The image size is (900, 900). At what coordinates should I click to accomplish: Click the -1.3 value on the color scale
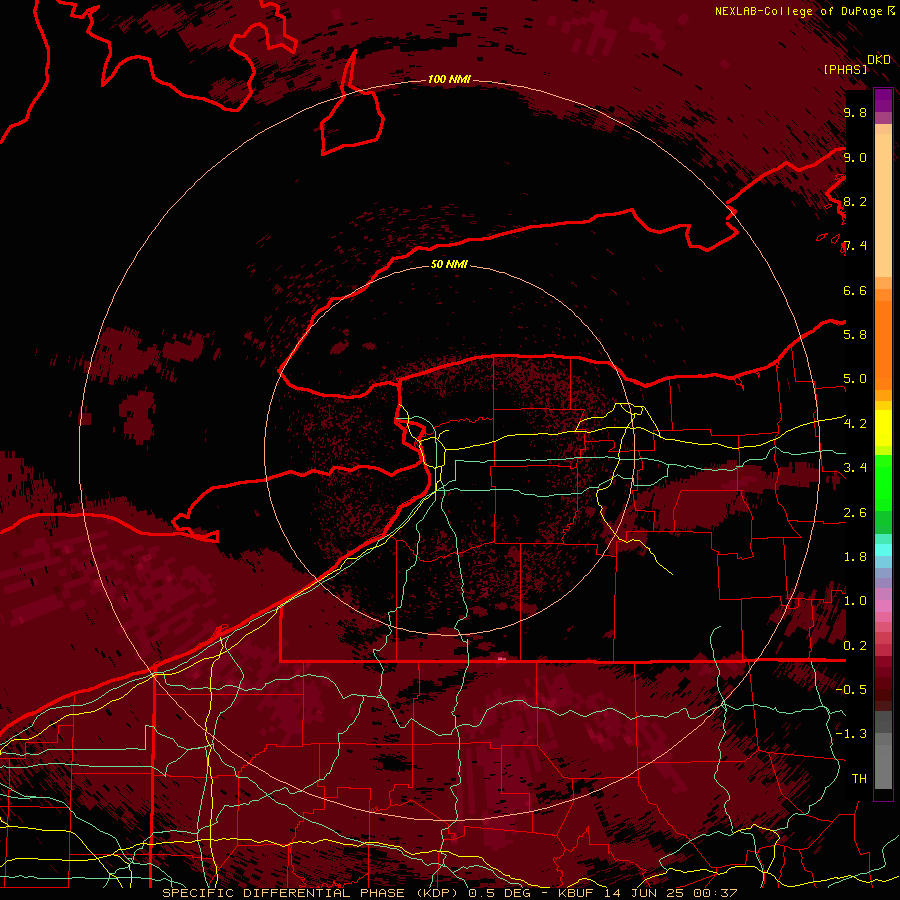click(x=851, y=734)
